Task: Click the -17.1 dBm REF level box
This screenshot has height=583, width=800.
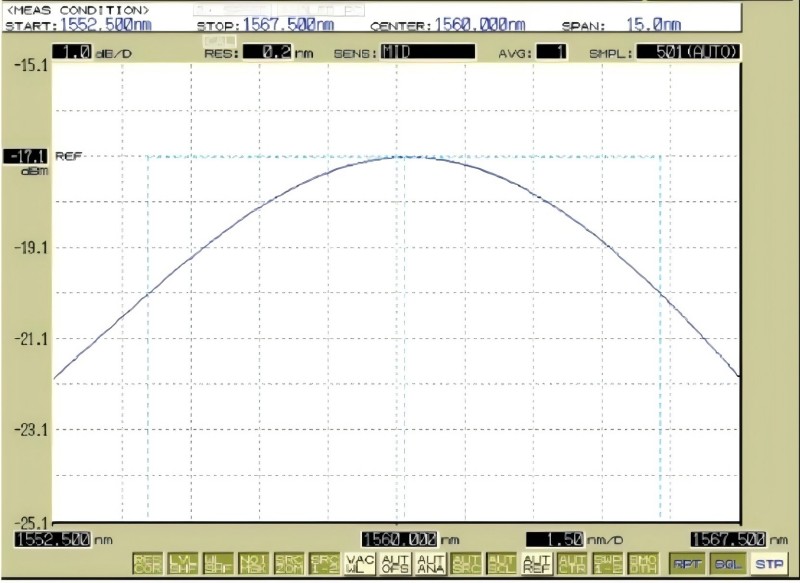Action: (26, 156)
